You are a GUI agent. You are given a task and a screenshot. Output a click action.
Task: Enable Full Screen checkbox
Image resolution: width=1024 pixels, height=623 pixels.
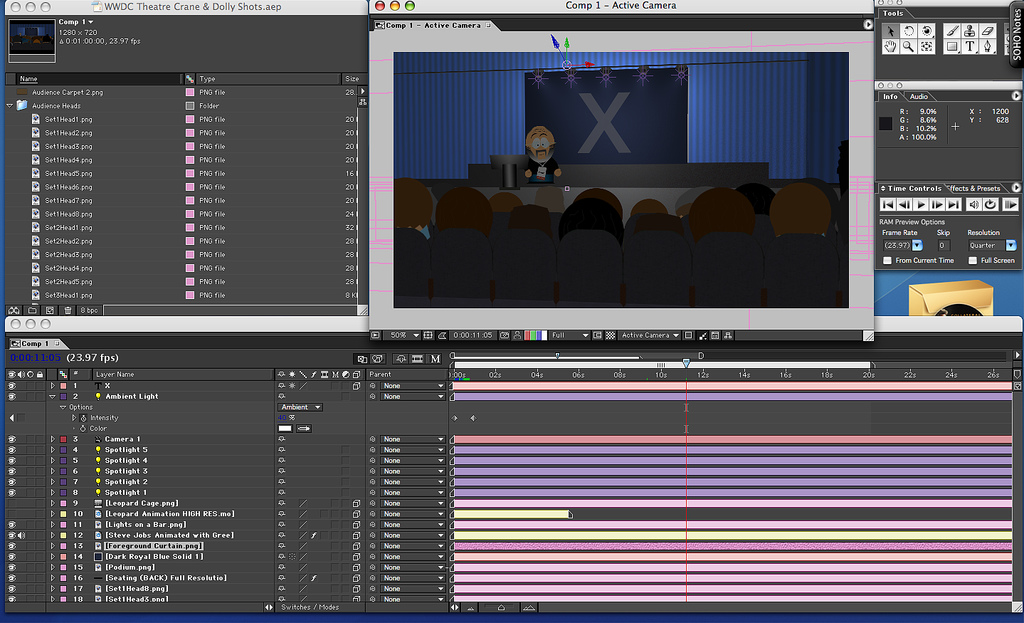click(973, 261)
